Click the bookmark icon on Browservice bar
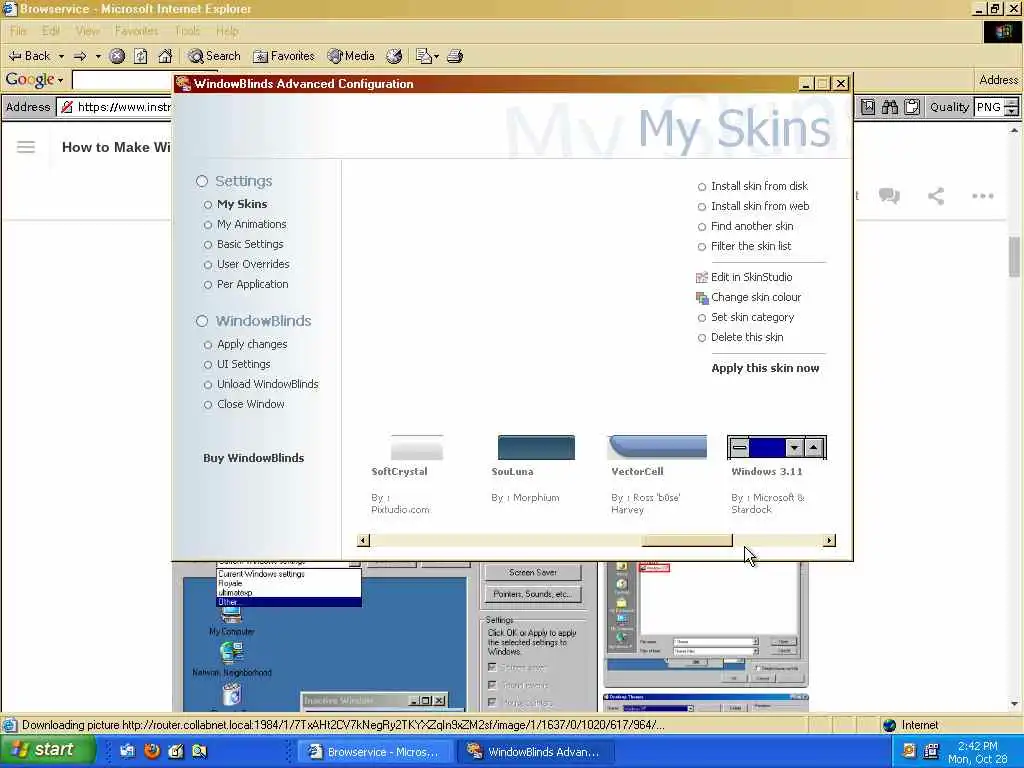1024x768 pixels. (868, 107)
